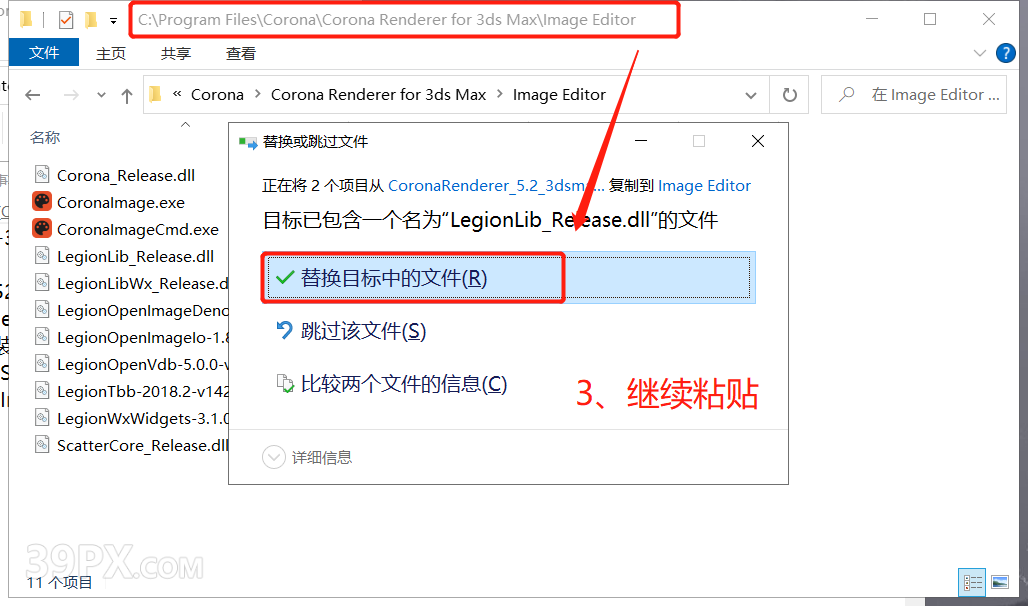
Task: Open the 文件 menu tab
Action: [44, 52]
